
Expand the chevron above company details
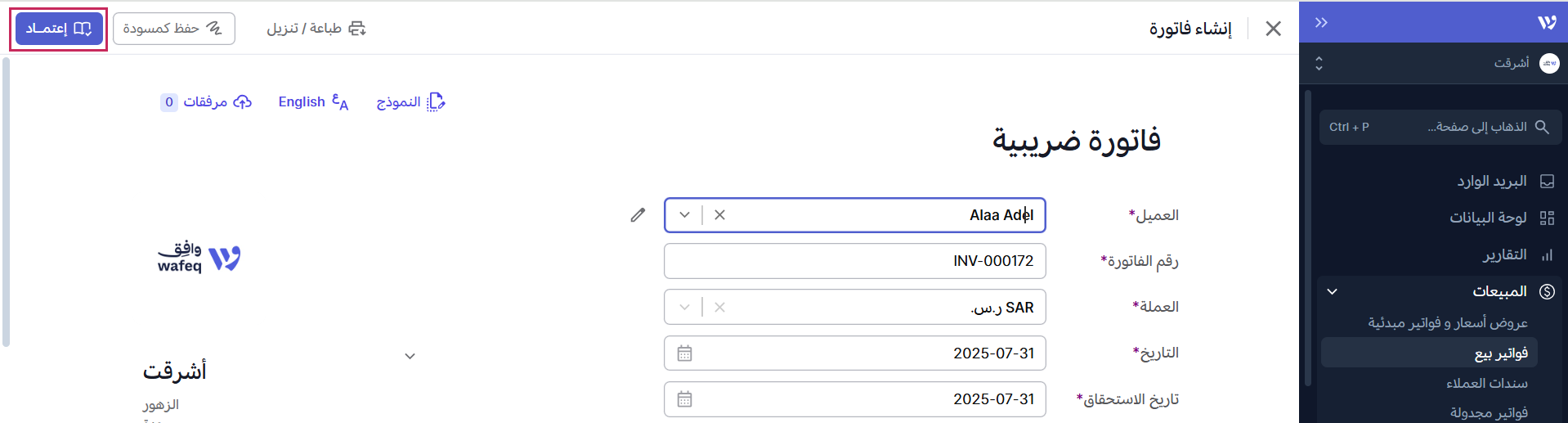point(410,356)
